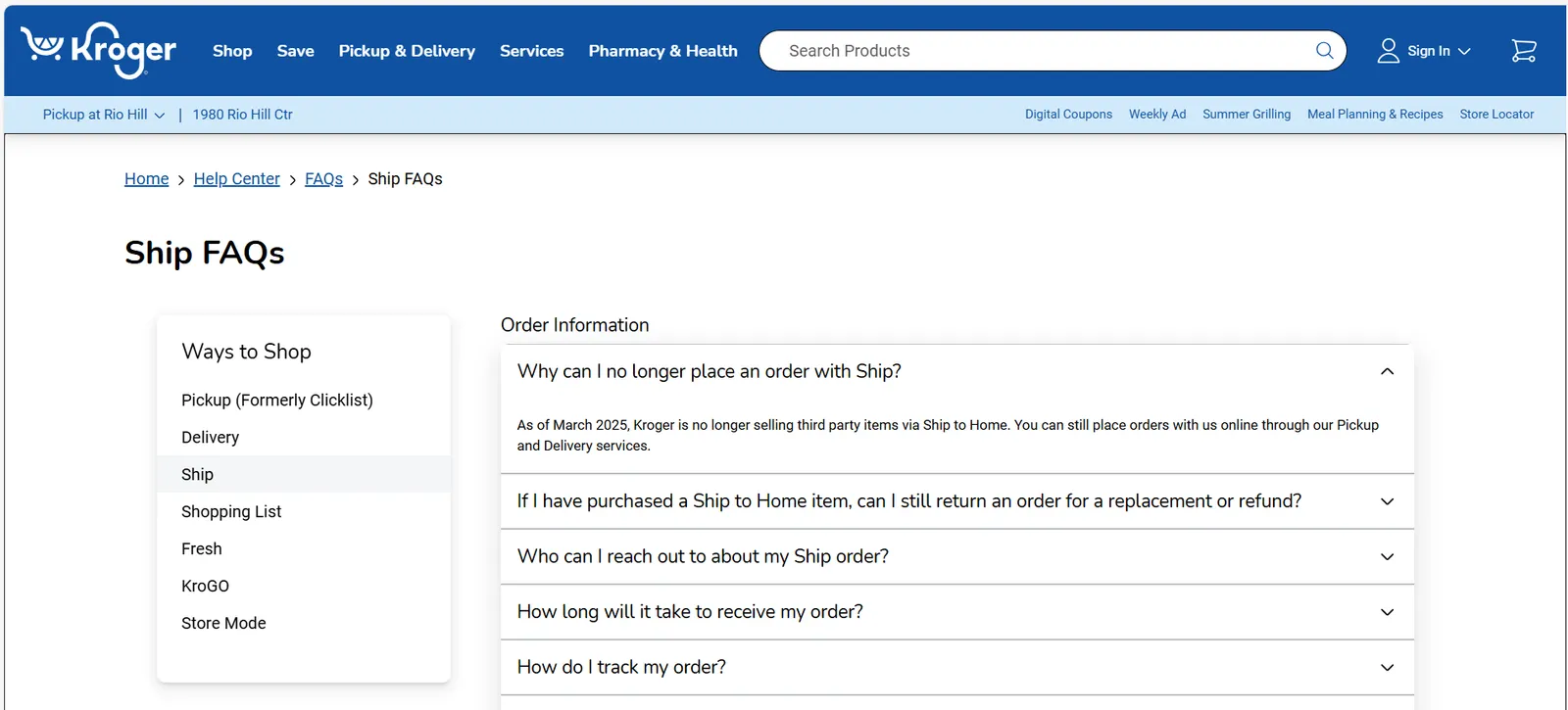Click the Home breadcrumb link
Image resolution: width=1568 pixels, height=710 pixels.
tap(147, 179)
